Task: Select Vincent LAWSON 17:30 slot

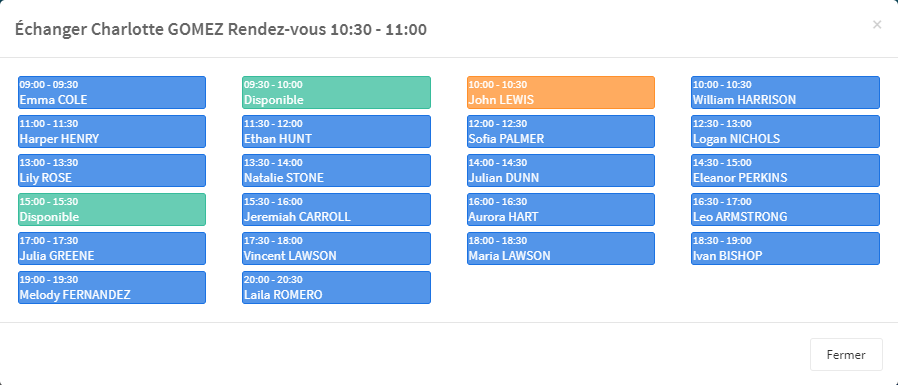Action: pos(336,248)
